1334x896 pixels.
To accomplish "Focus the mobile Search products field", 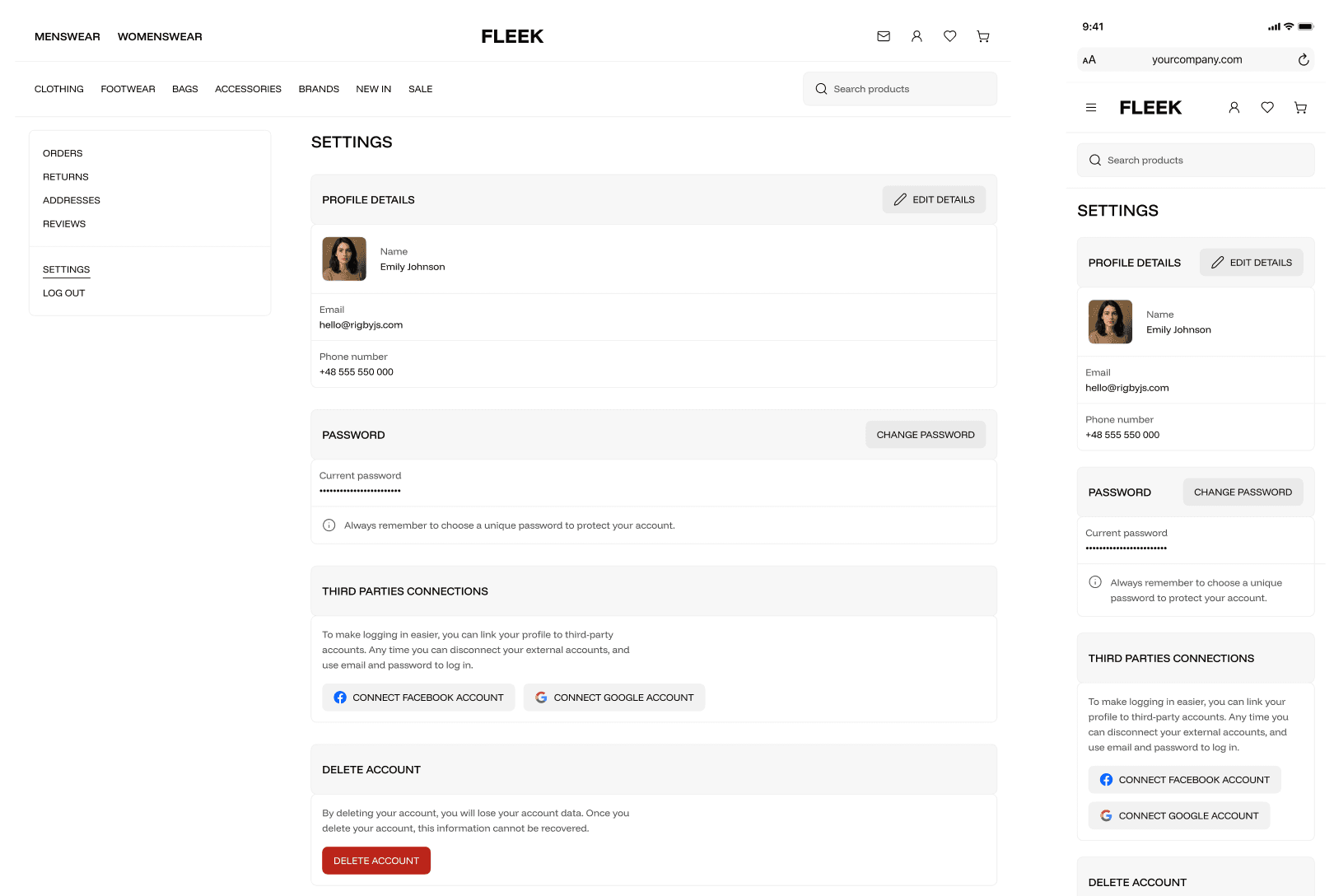I will coord(1196,161).
